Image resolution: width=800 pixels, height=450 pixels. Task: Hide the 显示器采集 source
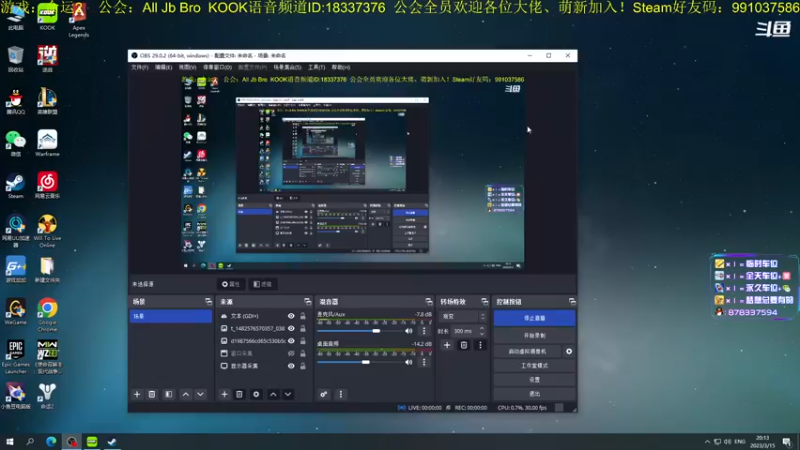[x=291, y=366]
